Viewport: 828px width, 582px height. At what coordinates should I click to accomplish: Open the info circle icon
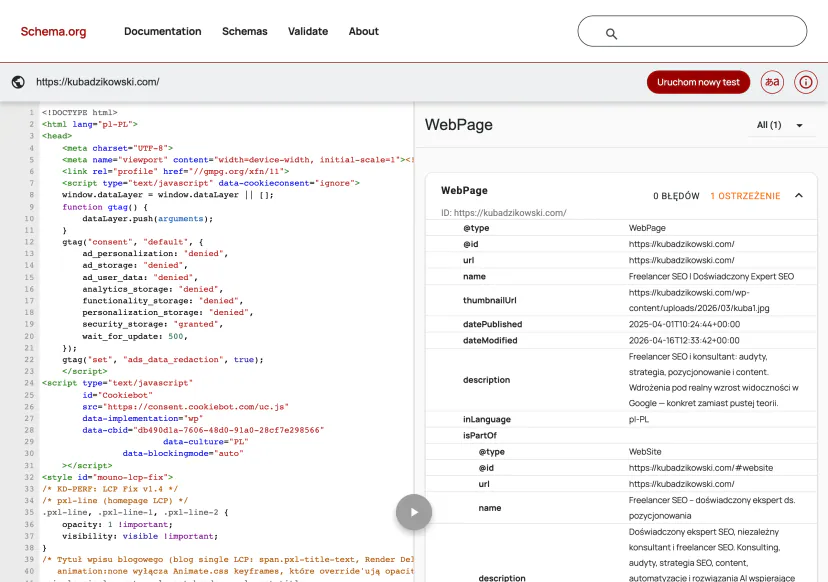pos(805,82)
